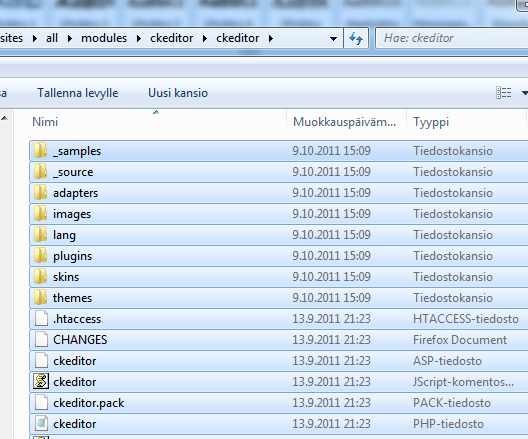This screenshot has height=439, width=528.
Task: Click the last ckeditor breadcrumb
Action: click(238, 38)
